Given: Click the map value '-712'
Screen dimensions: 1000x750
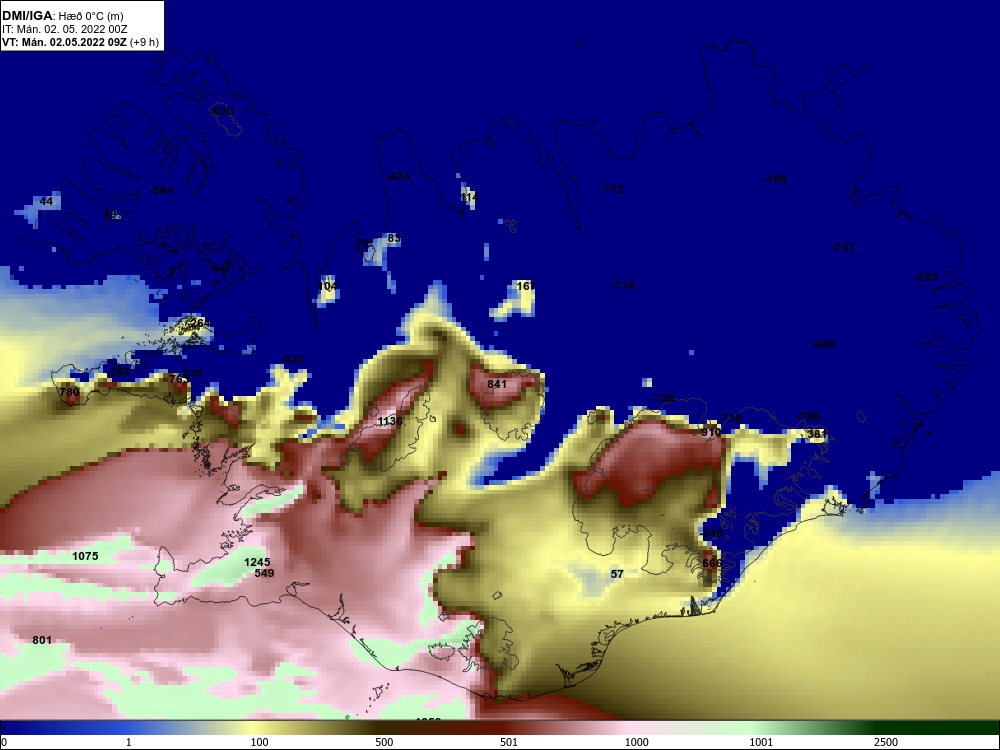Looking at the screenshot, I should [612, 189].
